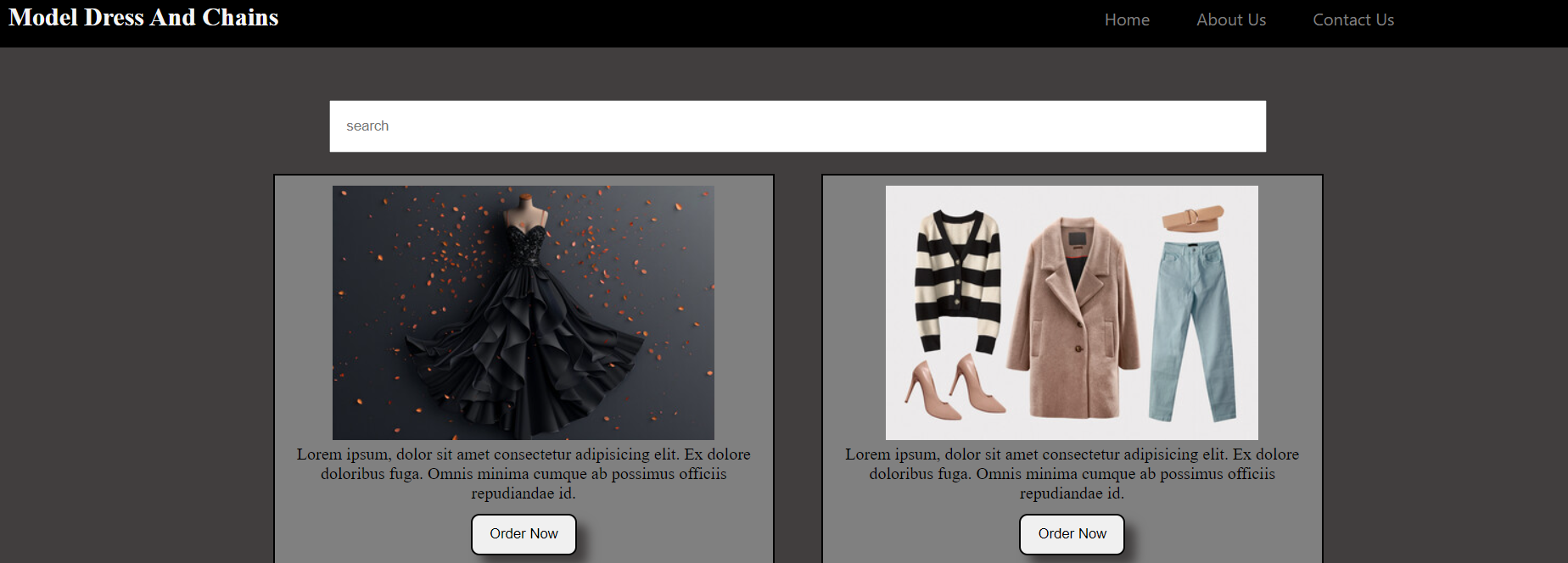
Task: Open the About Us page
Action: (x=1230, y=20)
